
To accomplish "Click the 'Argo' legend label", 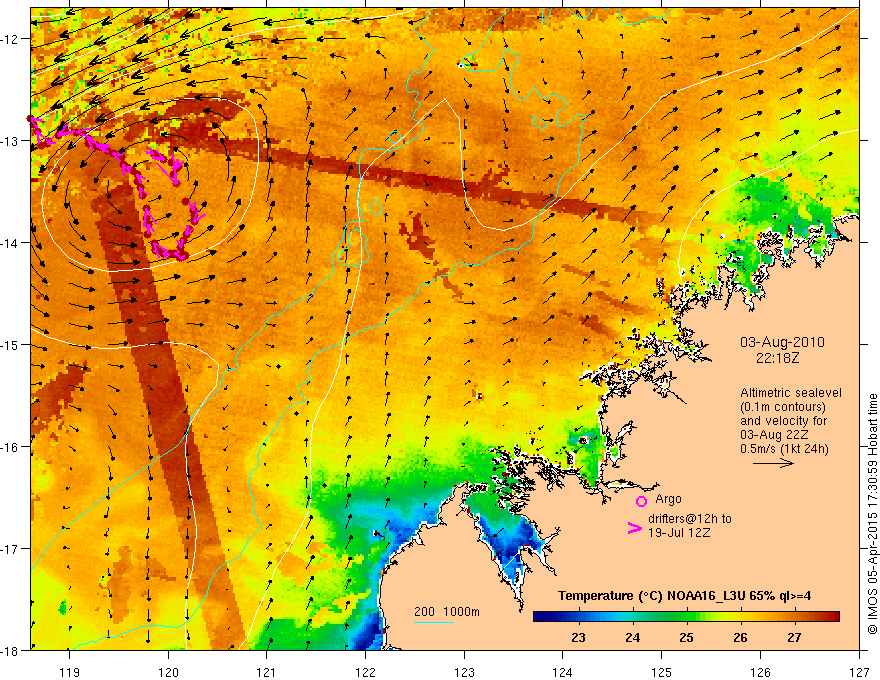I will (668, 499).
